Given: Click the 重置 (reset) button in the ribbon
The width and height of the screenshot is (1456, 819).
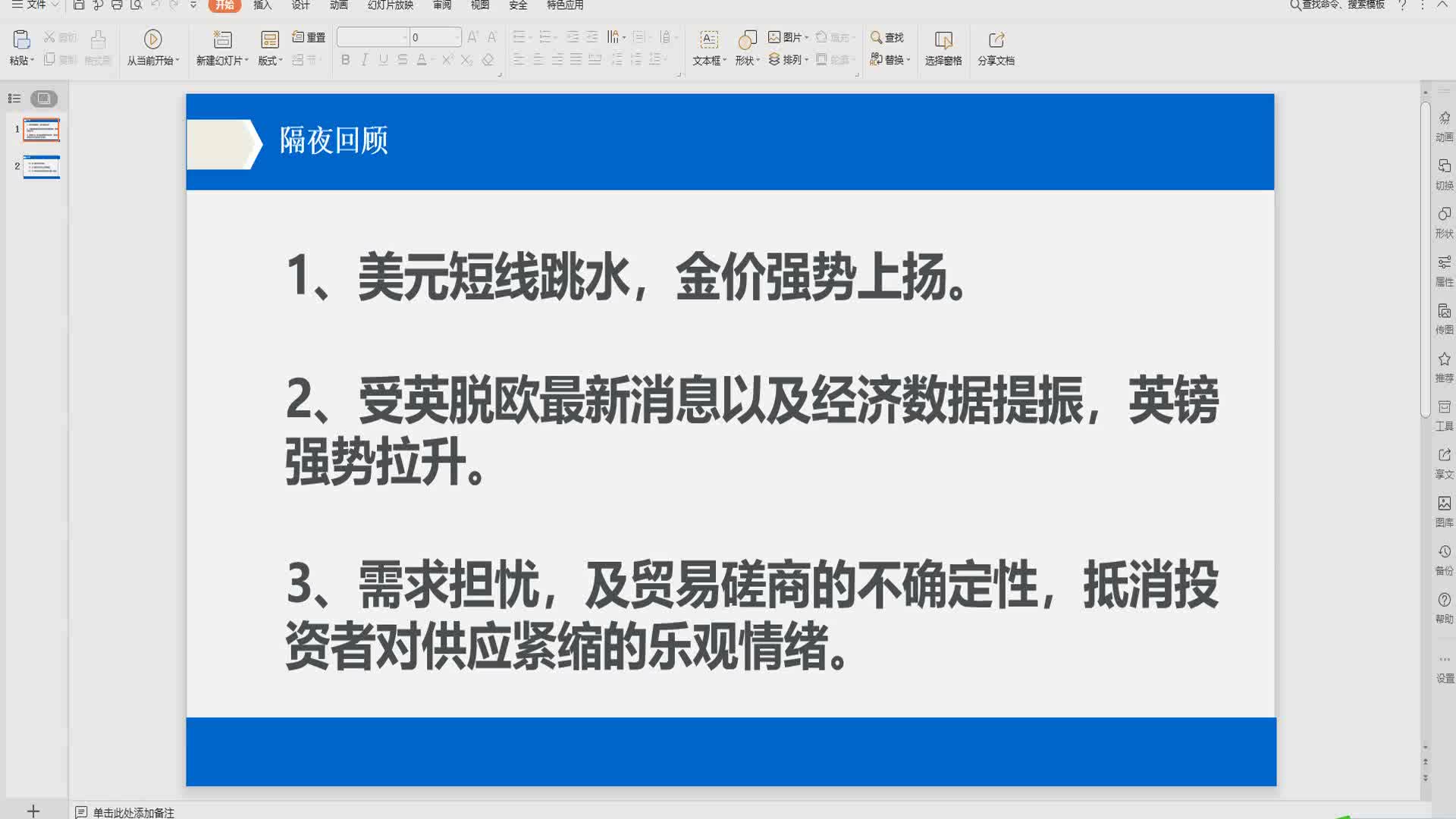Looking at the screenshot, I should (309, 36).
